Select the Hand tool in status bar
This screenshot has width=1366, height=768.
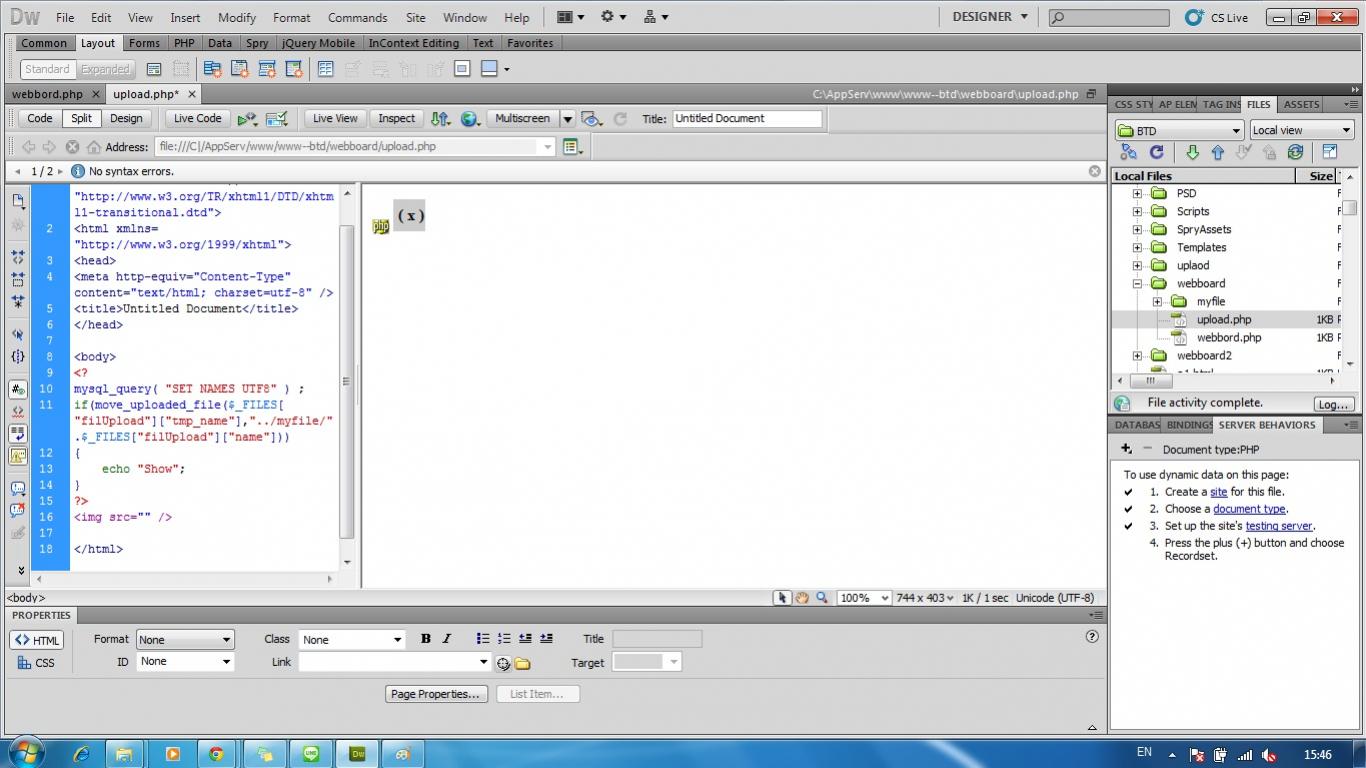(802, 598)
